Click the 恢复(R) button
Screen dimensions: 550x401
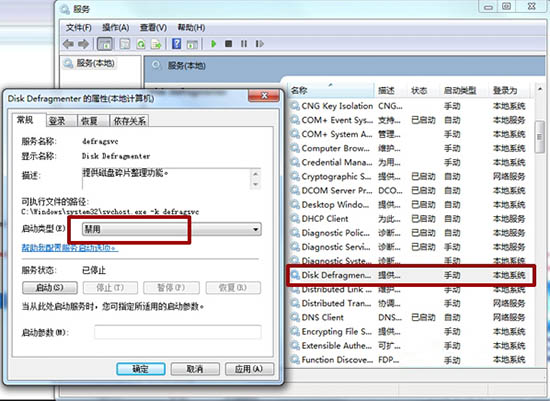[x=233, y=288]
